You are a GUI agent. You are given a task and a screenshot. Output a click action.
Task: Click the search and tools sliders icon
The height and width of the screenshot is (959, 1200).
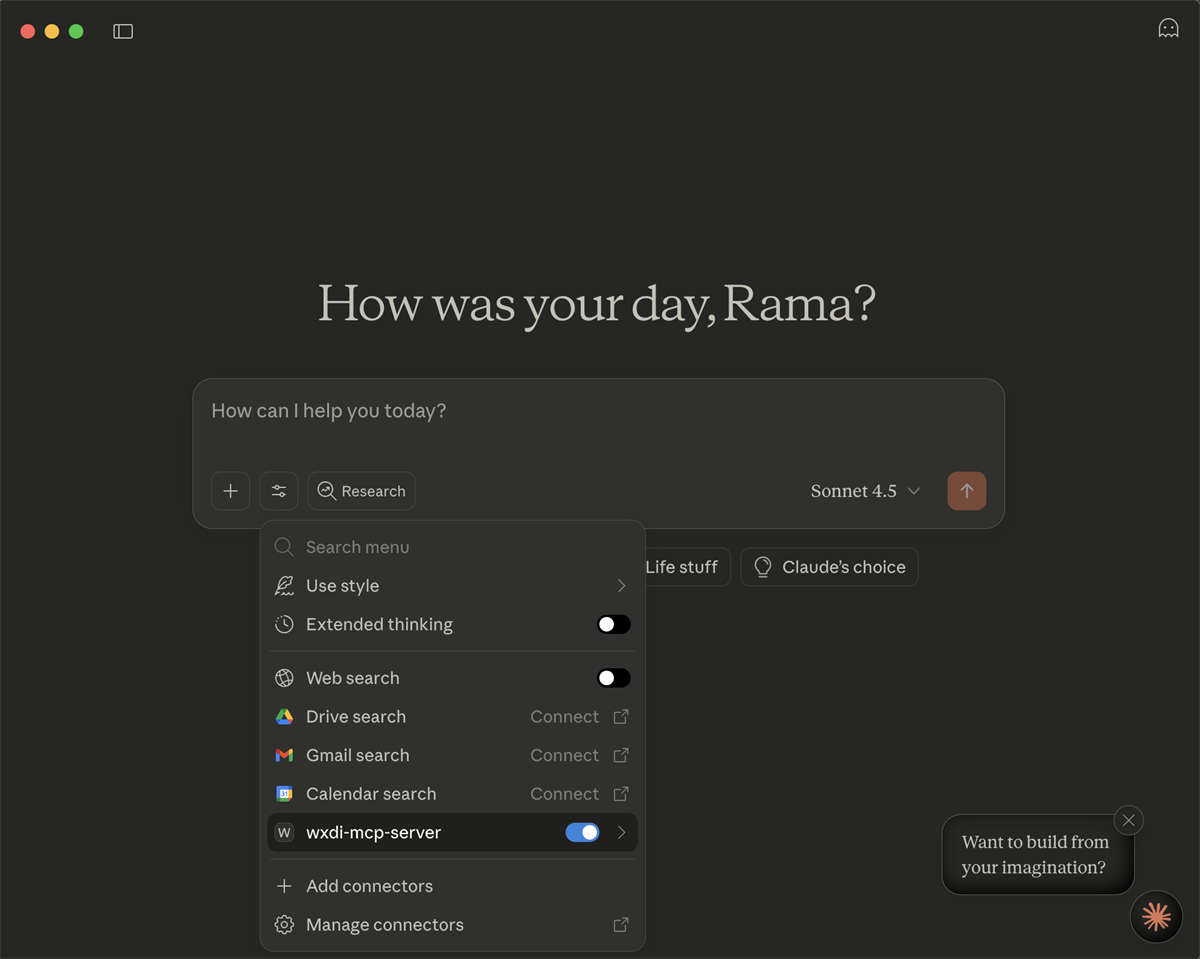[279, 491]
